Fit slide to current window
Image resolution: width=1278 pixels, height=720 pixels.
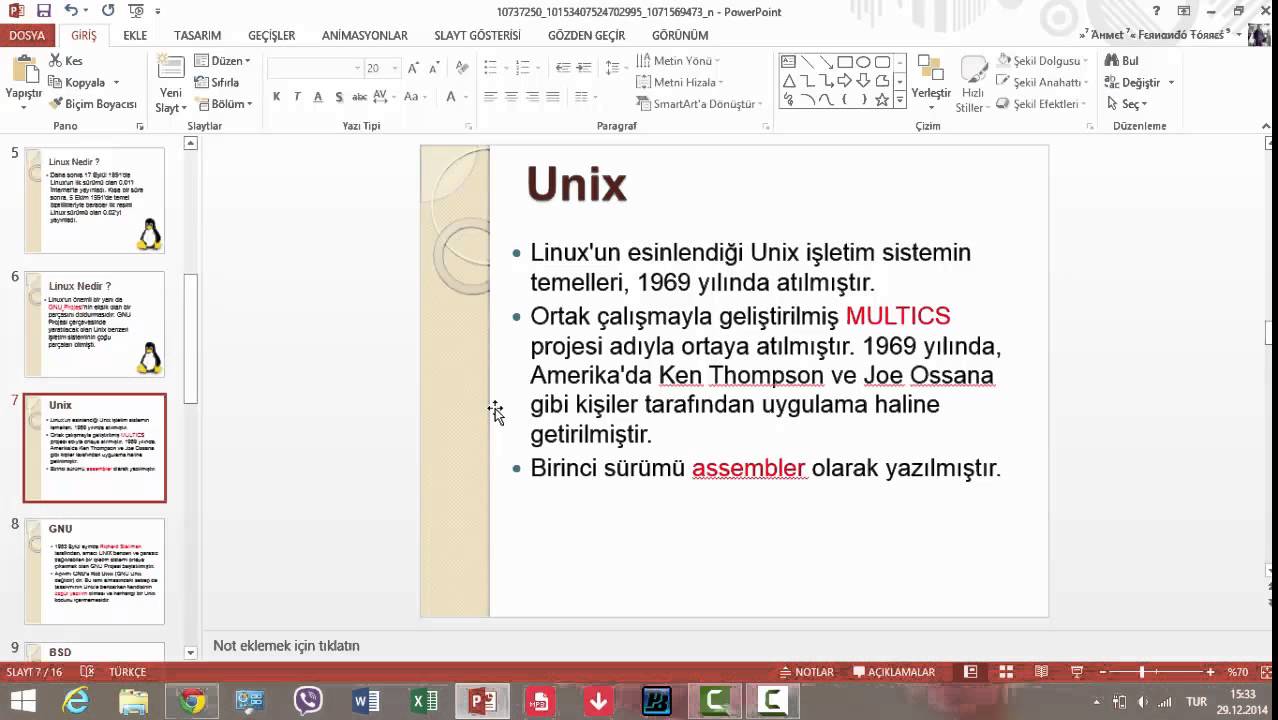click(x=1264, y=672)
